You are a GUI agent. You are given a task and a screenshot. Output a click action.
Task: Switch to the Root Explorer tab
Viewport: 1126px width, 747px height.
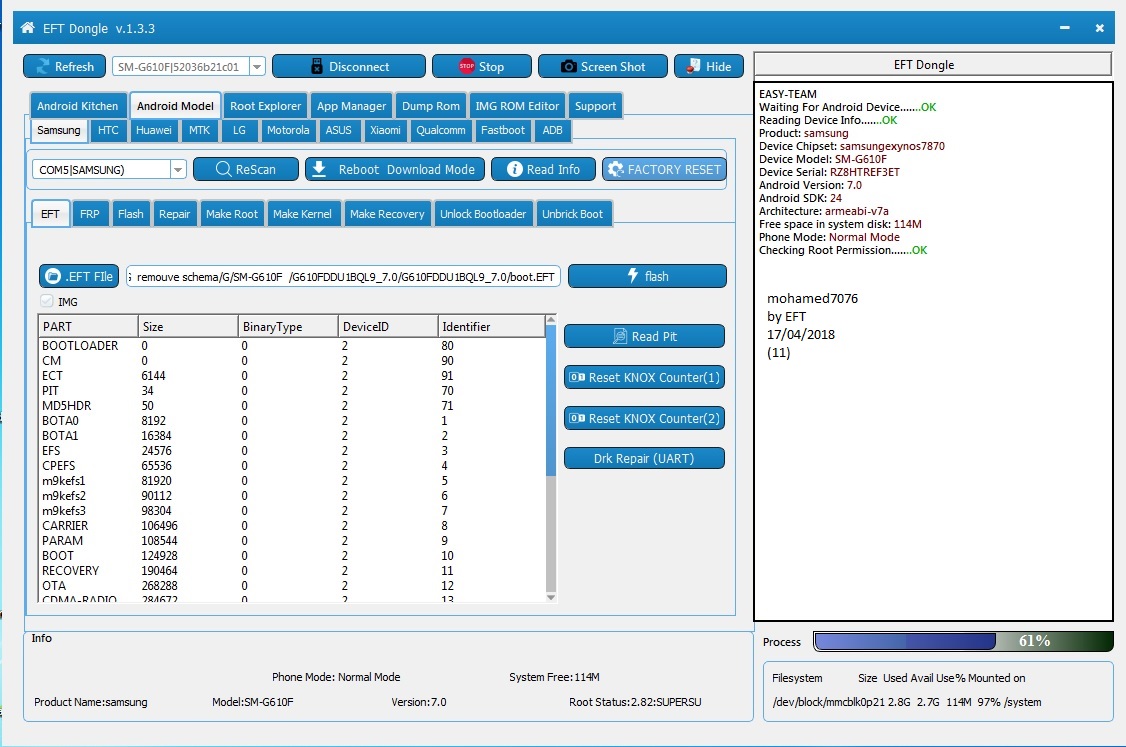pos(265,106)
